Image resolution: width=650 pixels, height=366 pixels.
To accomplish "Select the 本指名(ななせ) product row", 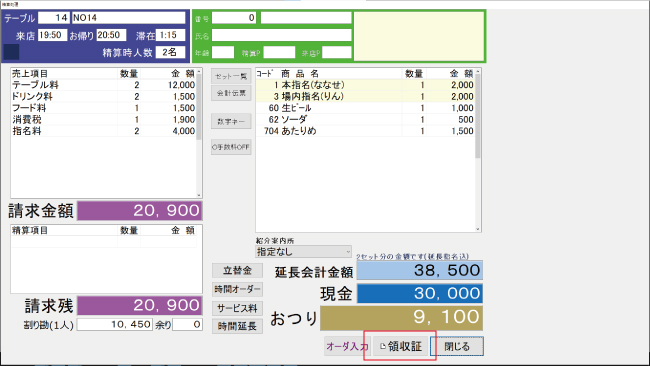I will [365, 85].
